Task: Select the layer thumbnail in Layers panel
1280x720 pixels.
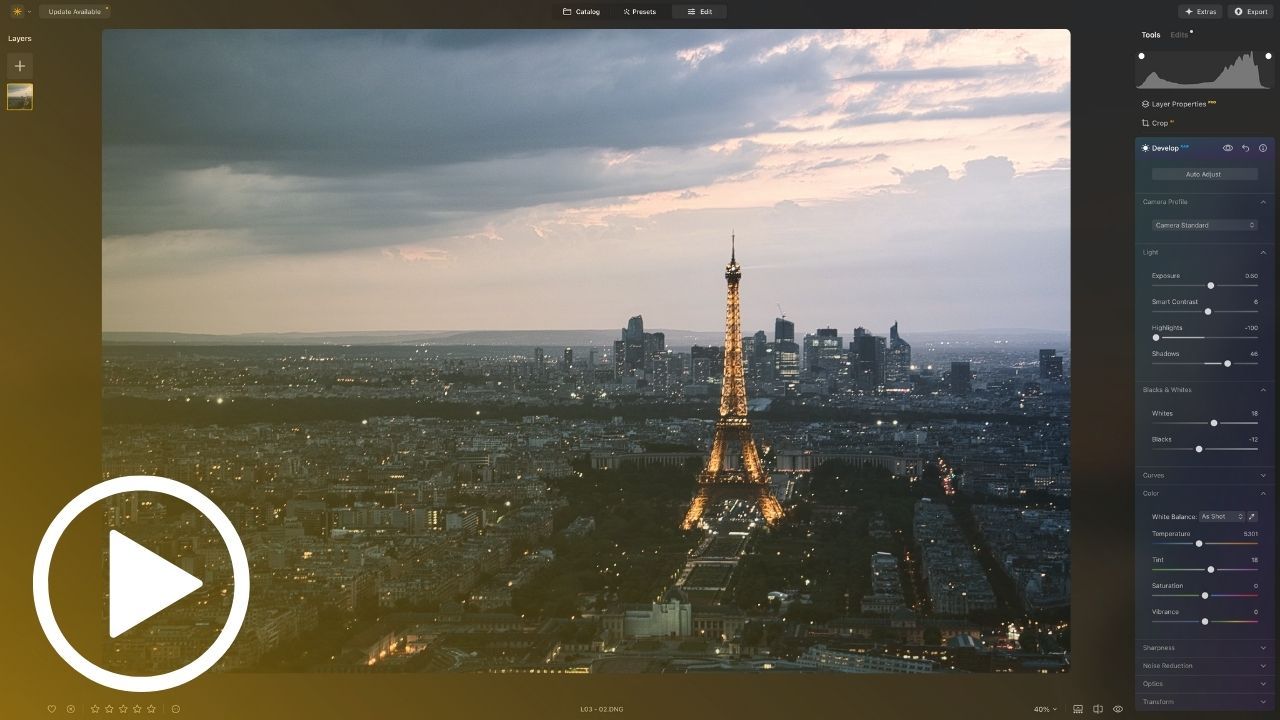Action: [x=19, y=97]
